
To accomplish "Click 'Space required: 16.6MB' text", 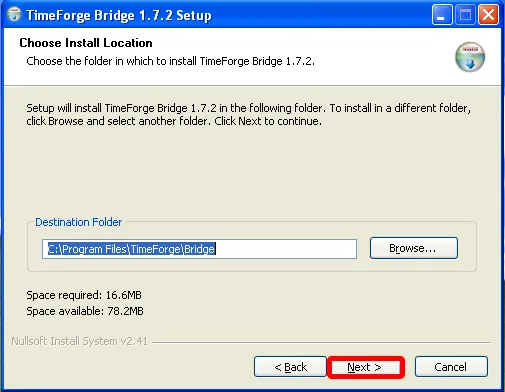I will click(84, 295).
